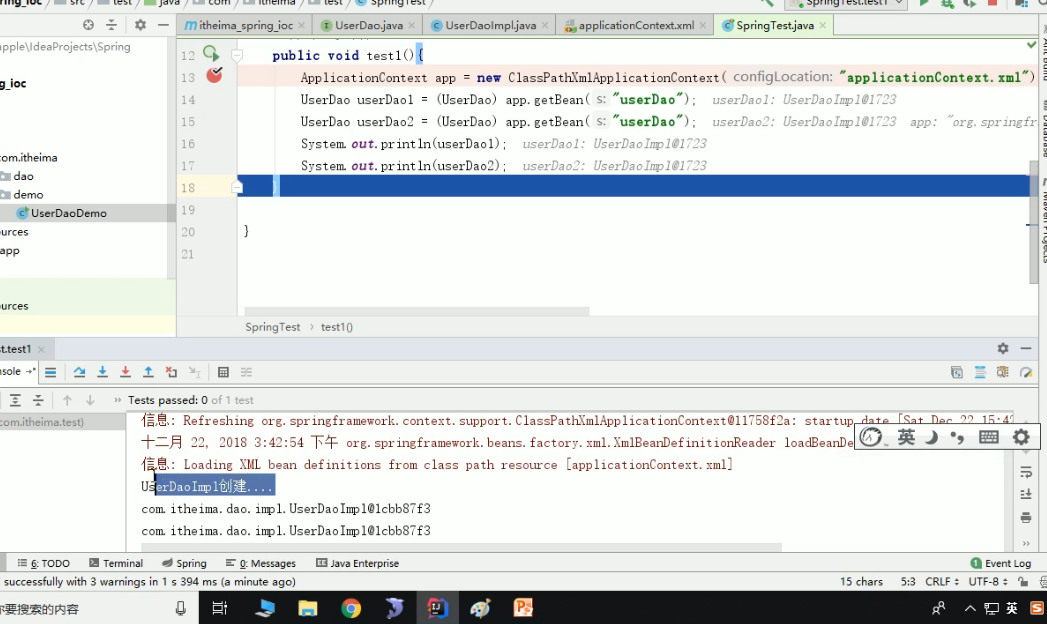Expand more test toolbar actions chevron
This screenshot has width=1047, height=624.
[118, 400]
